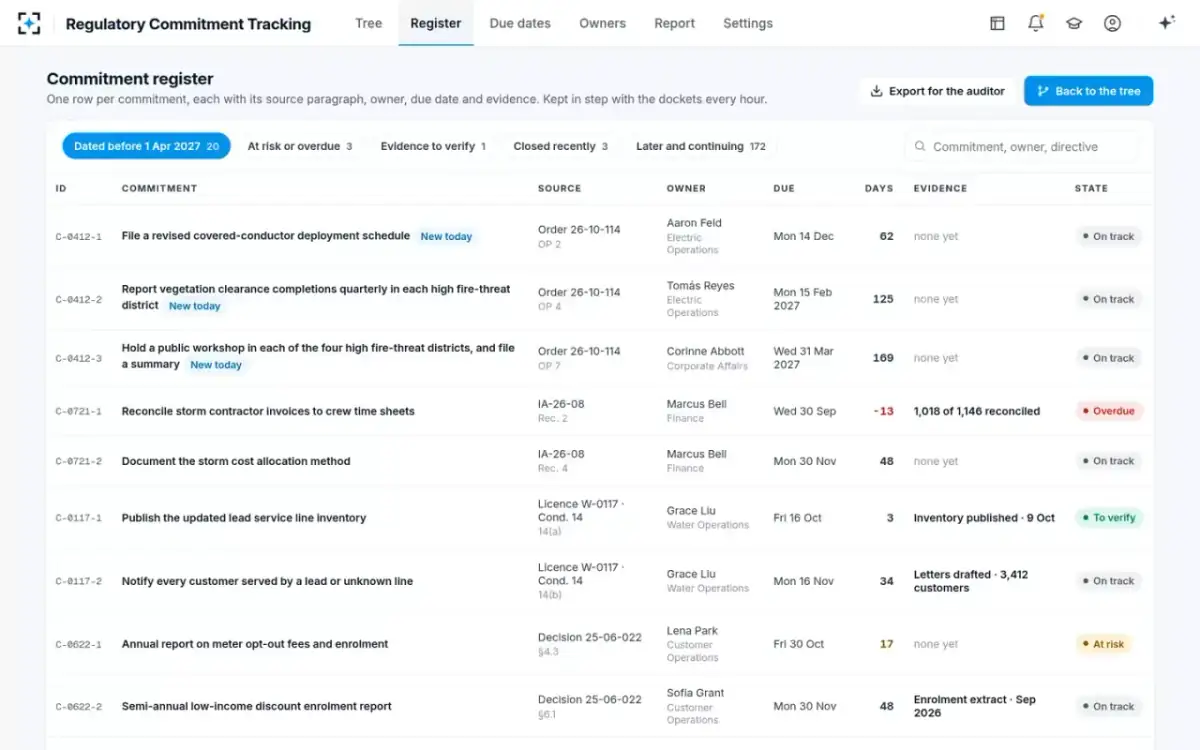Viewport: 1200px width, 750px height.
Task: Click Regulatory Commitment Tracking title
Action: click(x=188, y=24)
